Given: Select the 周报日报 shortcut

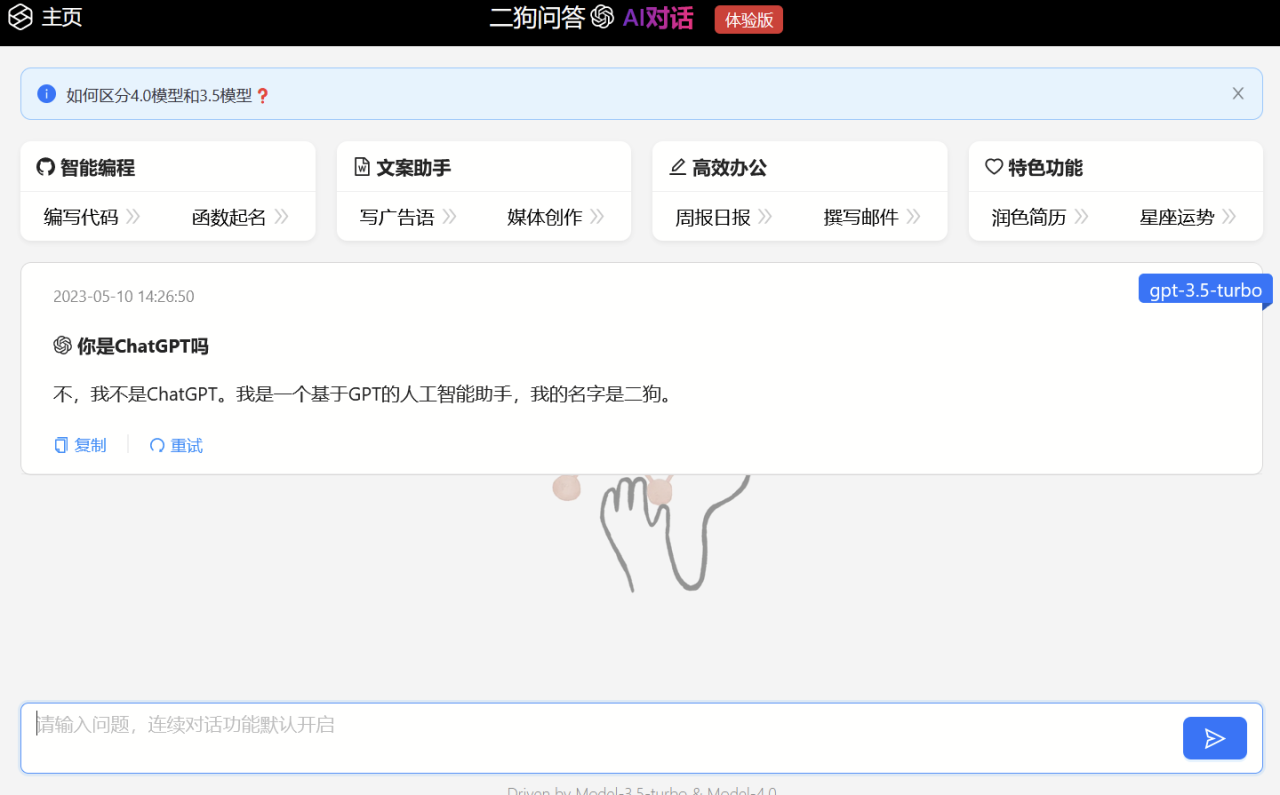Looking at the screenshot, I should (x=713, y=217).
